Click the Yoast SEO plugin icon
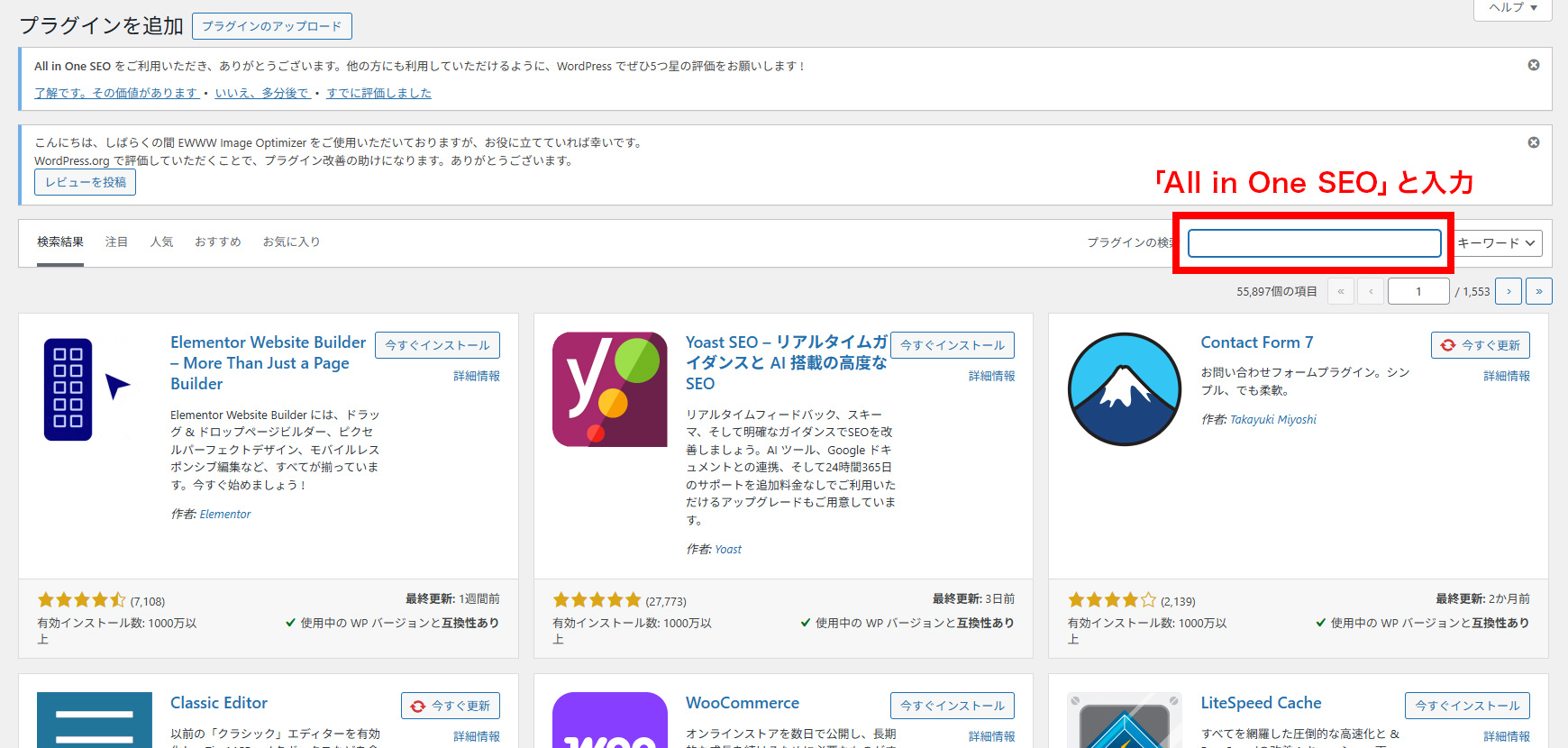This screenshot has height=748, width=1568. coord(610,389)
